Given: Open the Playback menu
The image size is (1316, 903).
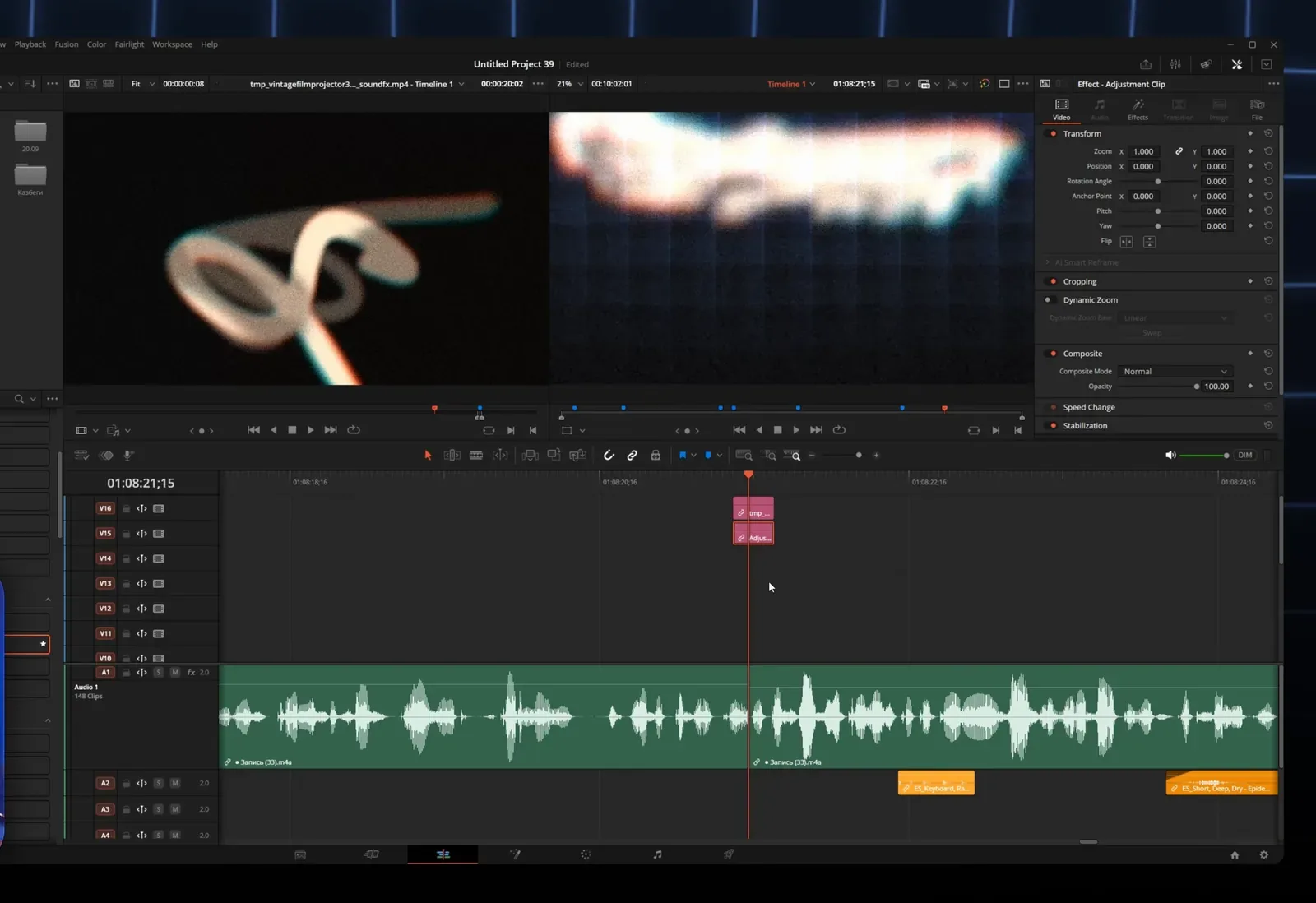Looking at the screenshot, I should coord(30,44).
